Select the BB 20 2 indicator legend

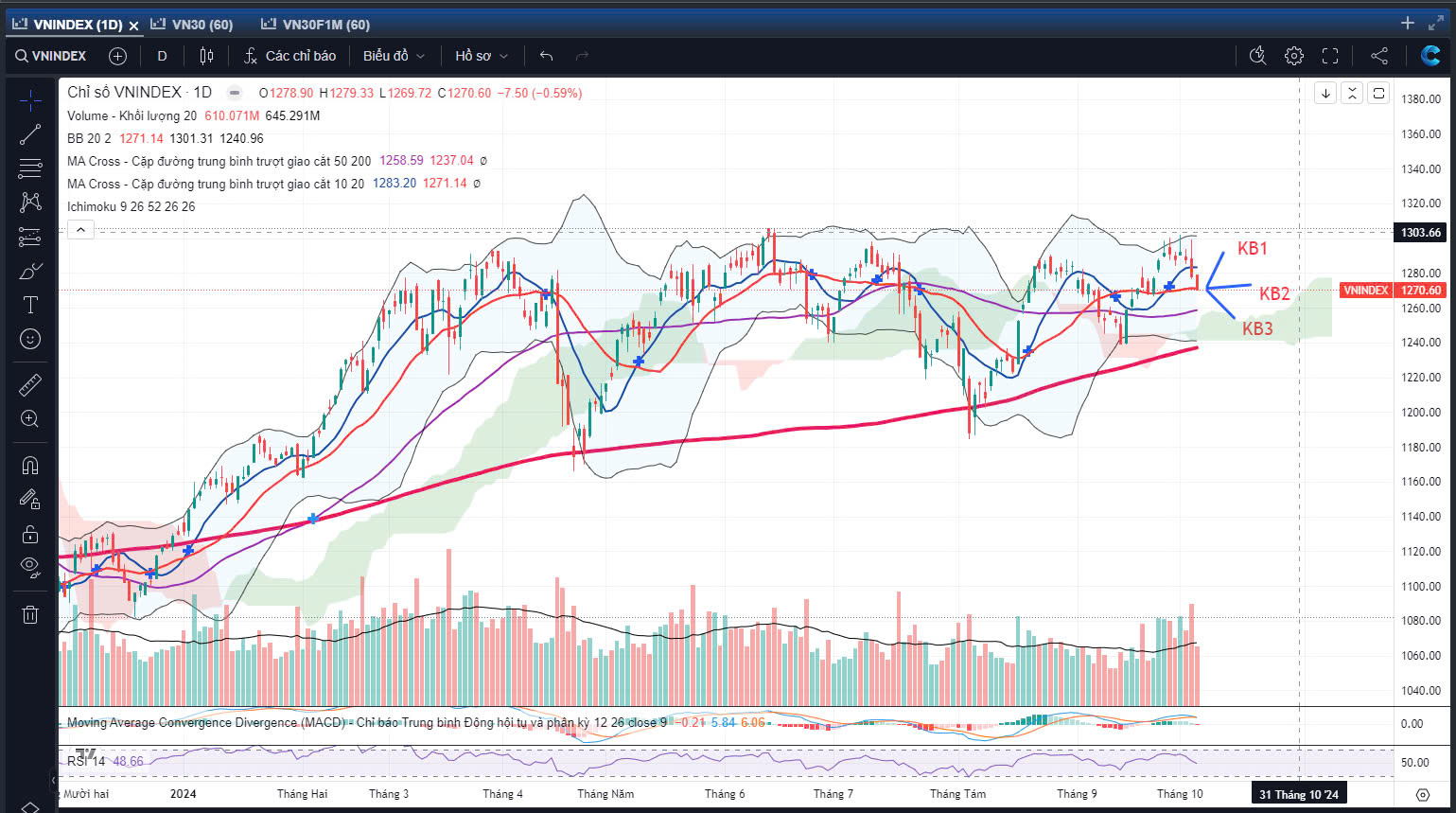[x=89, y=138]
